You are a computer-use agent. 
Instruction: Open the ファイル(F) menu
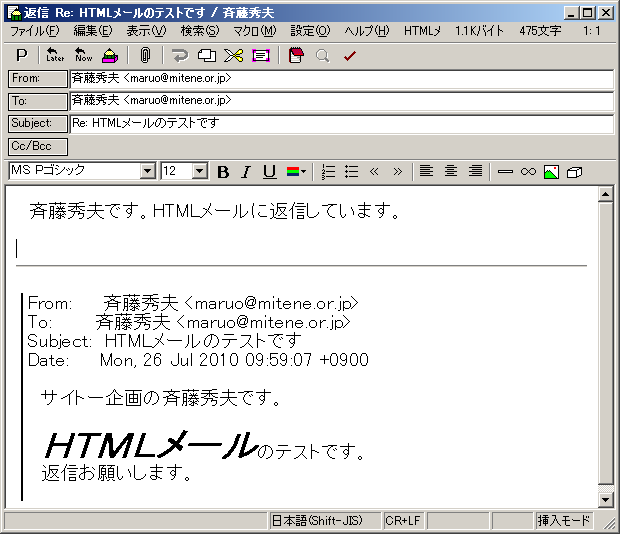pyautogui.click(x=34, y=31)
